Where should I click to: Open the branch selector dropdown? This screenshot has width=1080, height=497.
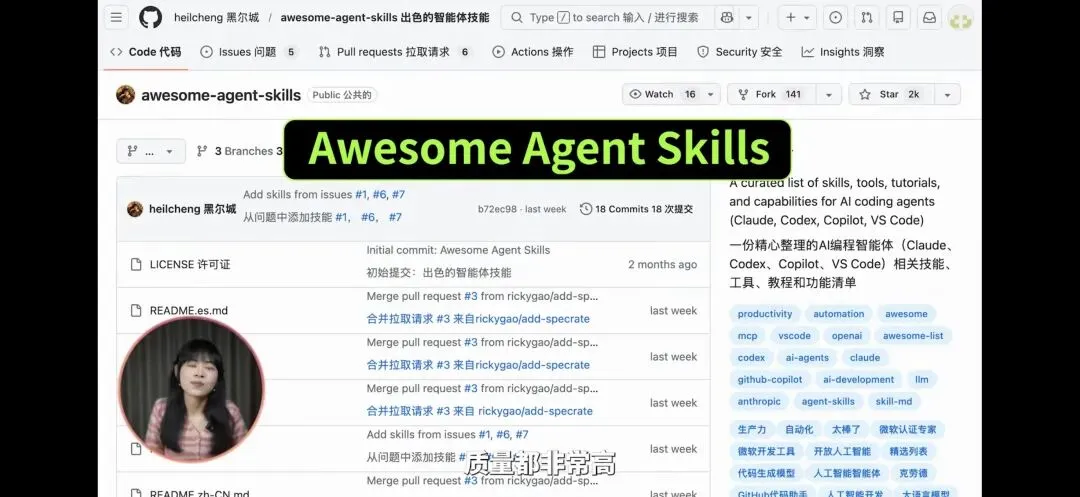[151, 151]
